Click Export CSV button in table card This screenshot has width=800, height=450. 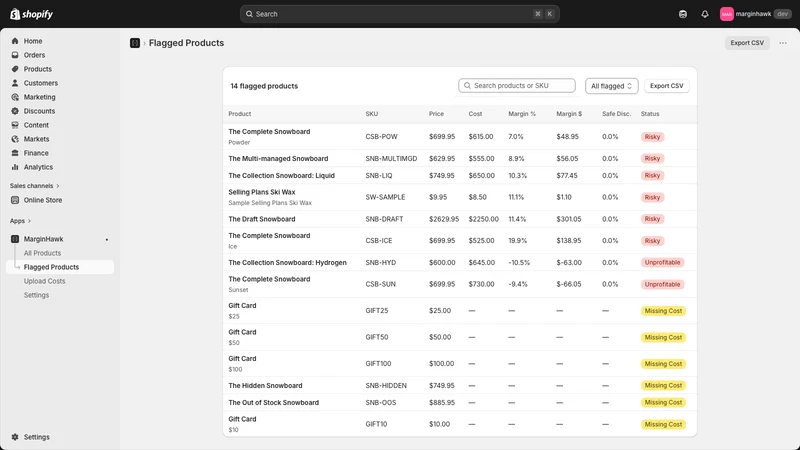(x=666, y=86)
